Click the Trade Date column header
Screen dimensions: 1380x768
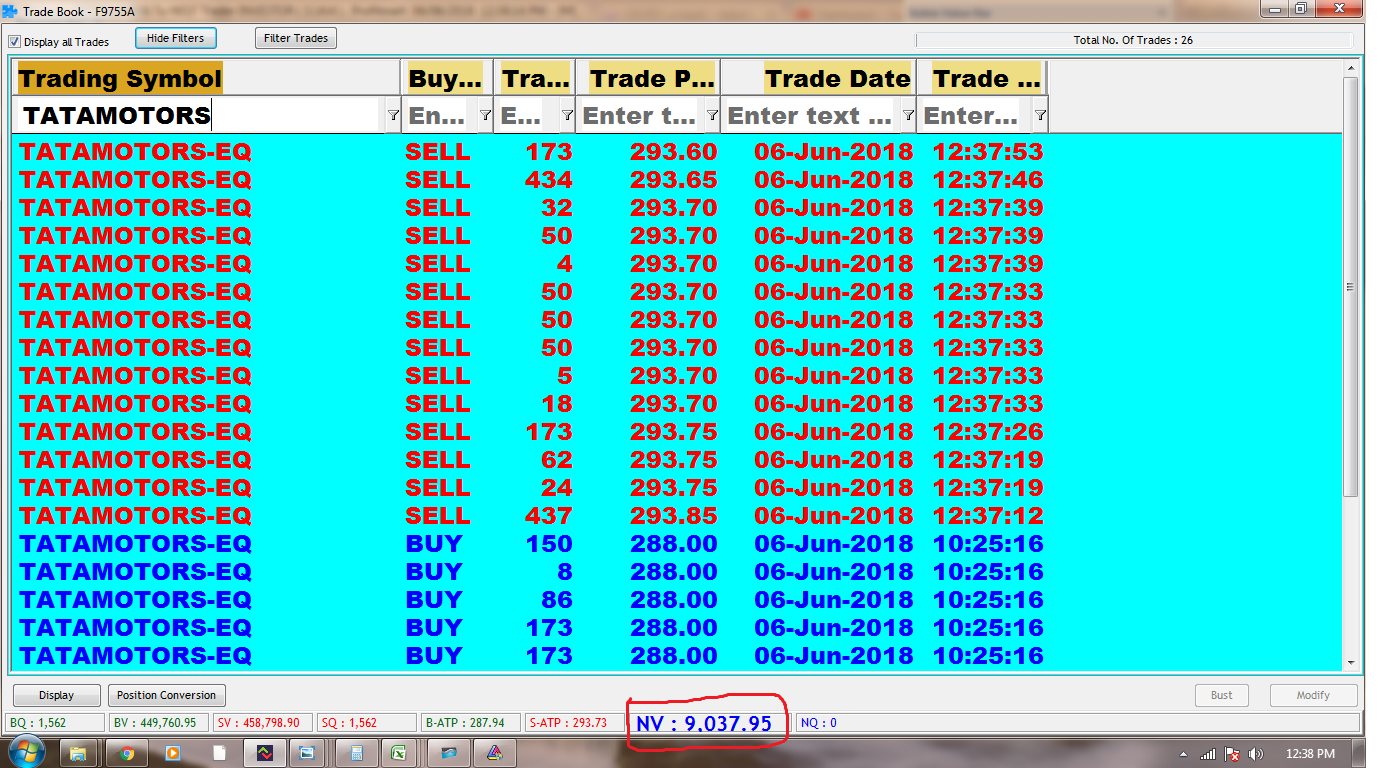pyautogui.click(x=819, y=78)
